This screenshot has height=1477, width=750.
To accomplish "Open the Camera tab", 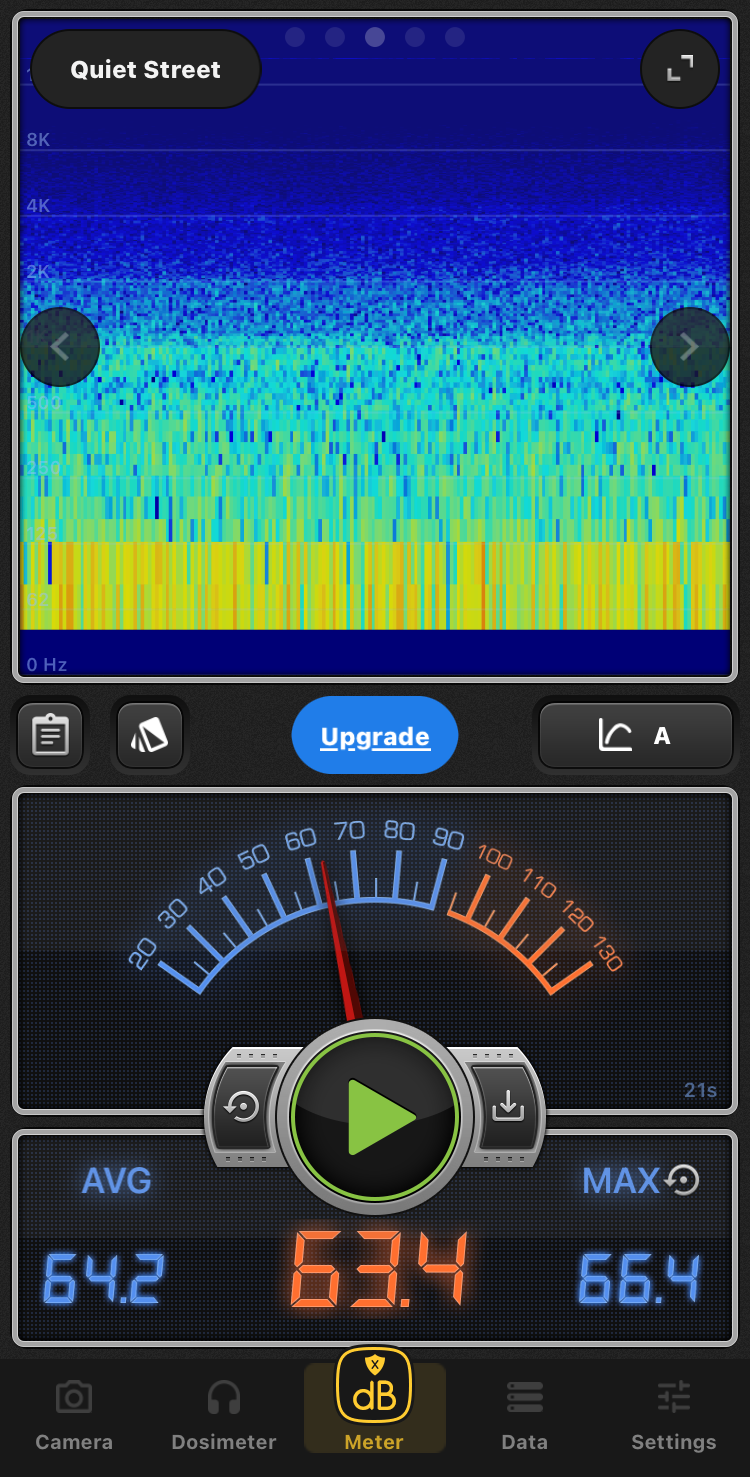I will 74,1415.
